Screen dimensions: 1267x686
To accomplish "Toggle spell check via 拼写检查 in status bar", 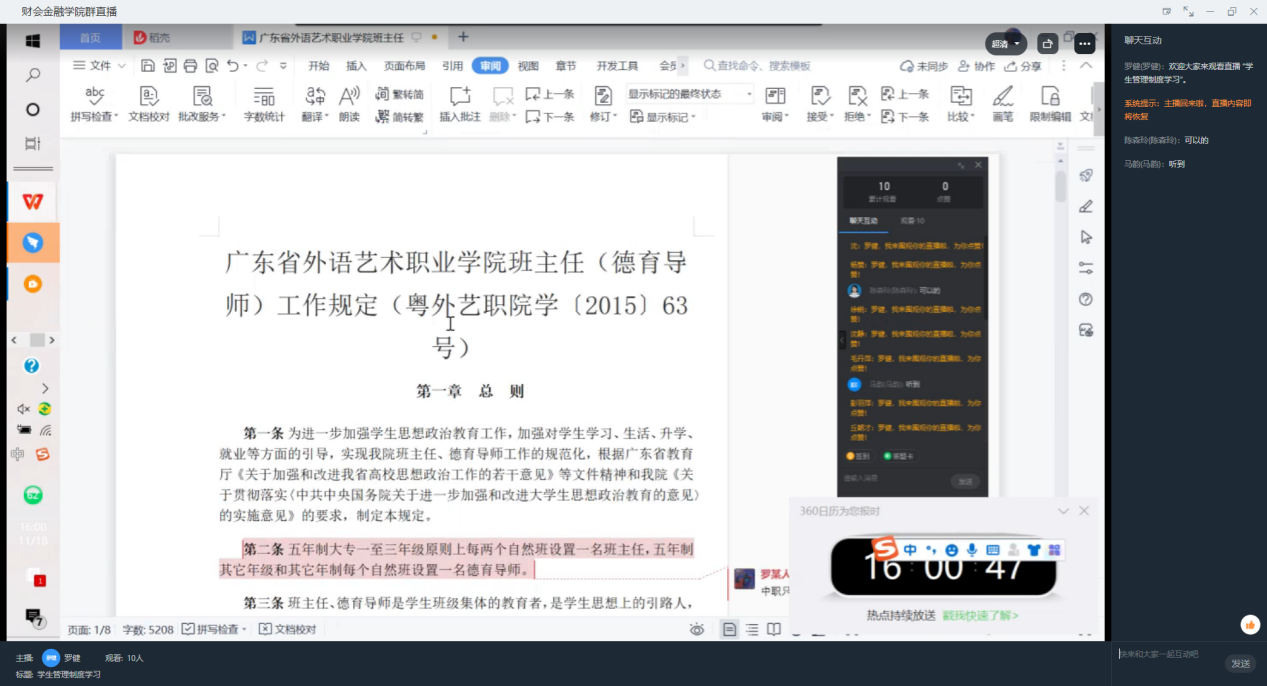I will [x=211, y=630].
